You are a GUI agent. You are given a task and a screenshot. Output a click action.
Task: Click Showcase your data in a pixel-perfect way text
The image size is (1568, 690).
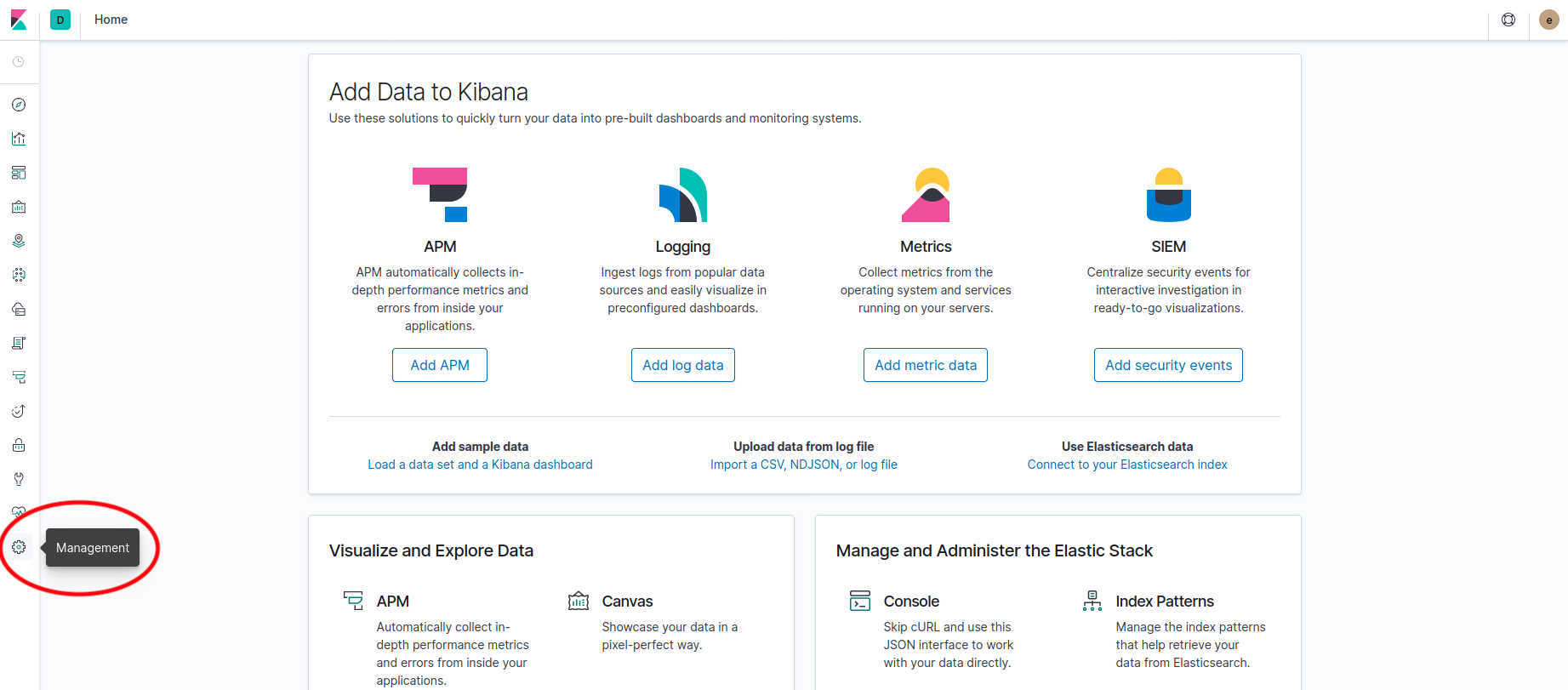point(670,636)
